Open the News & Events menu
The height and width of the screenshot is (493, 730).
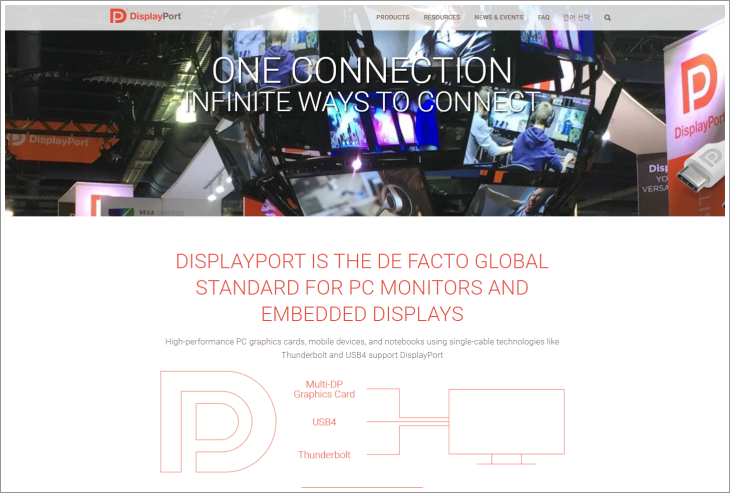[x=499, y=17]
